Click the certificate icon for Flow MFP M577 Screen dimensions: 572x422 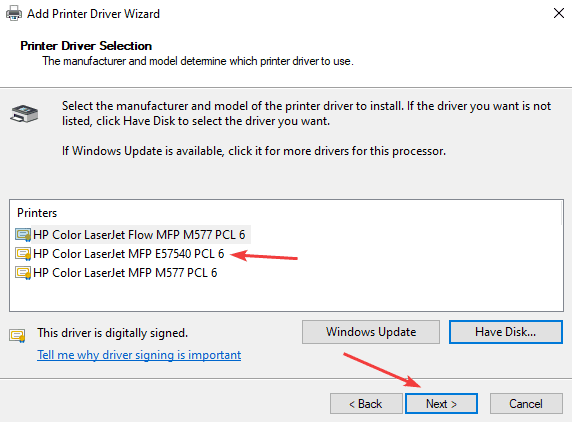tap(23, 235)
